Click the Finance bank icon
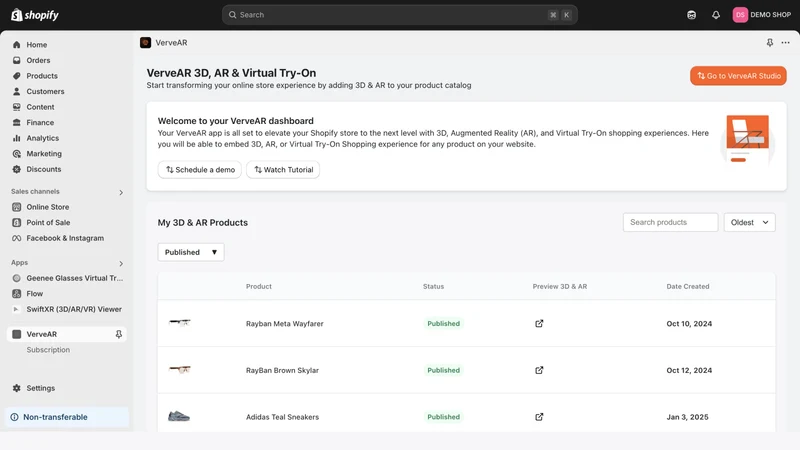The width and height of the screenshot is (800, 450). pyautogui.click(x=17, y=122)
